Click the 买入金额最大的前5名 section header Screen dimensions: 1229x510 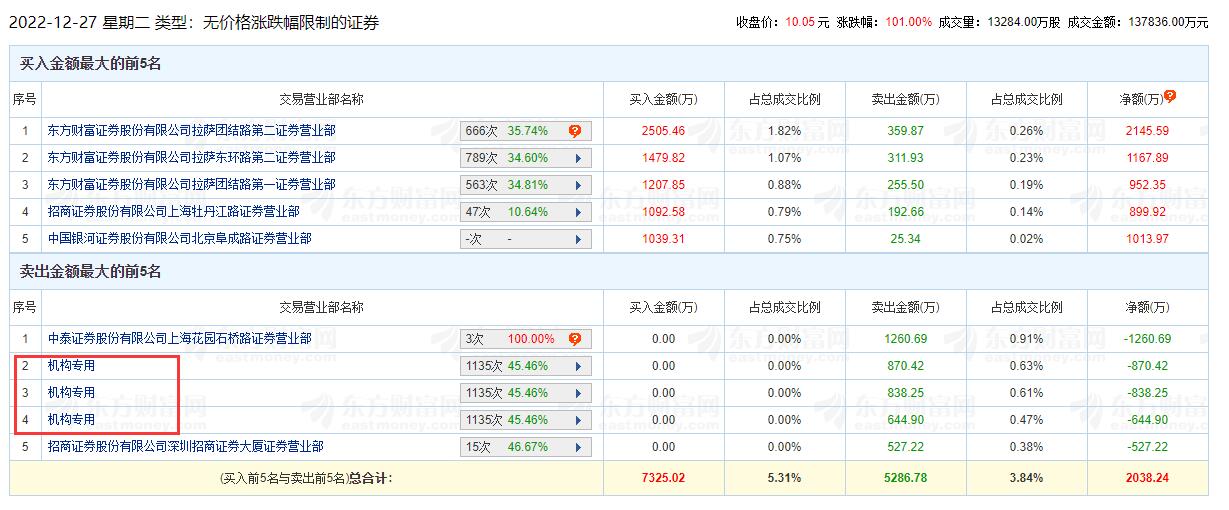[91, 64]
